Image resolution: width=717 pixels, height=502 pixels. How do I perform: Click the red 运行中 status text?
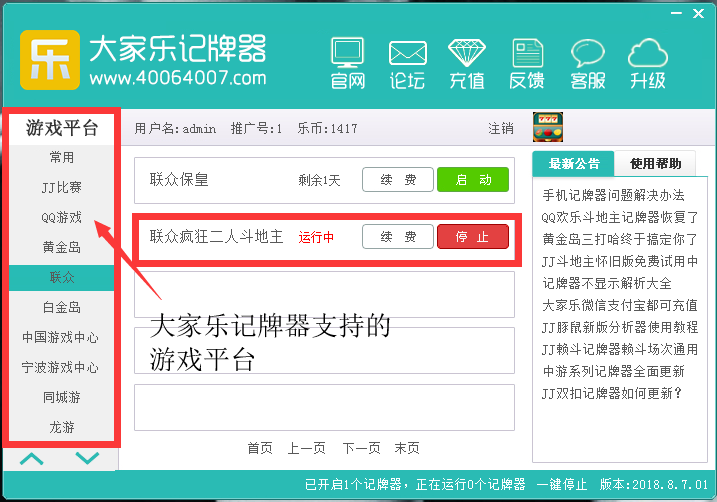(316, 237)
